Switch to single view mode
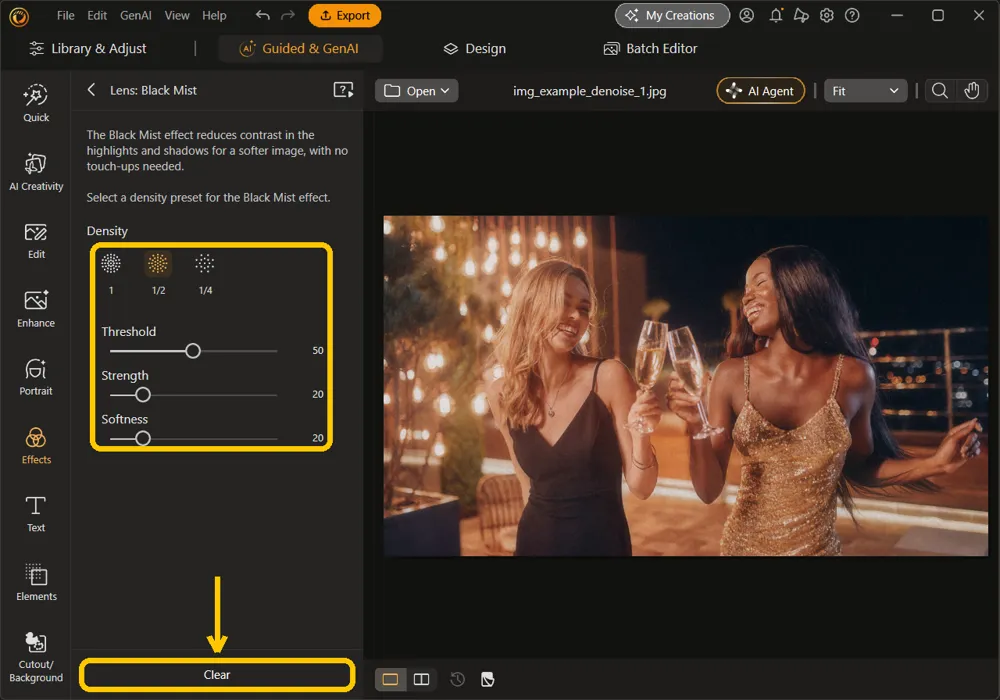Viewport: 1000px width, 700px height. point(390,679)
